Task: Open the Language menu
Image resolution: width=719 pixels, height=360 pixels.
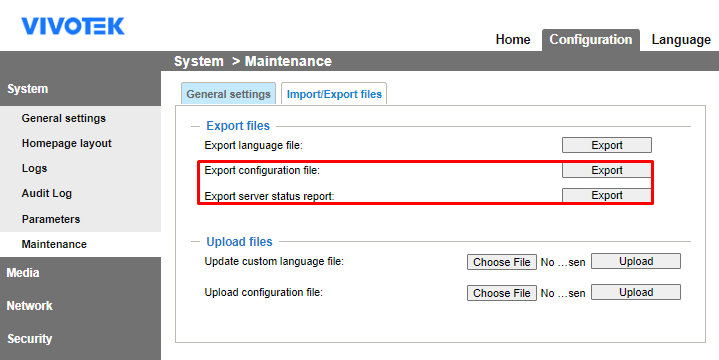Action: [x=681, y=40]
